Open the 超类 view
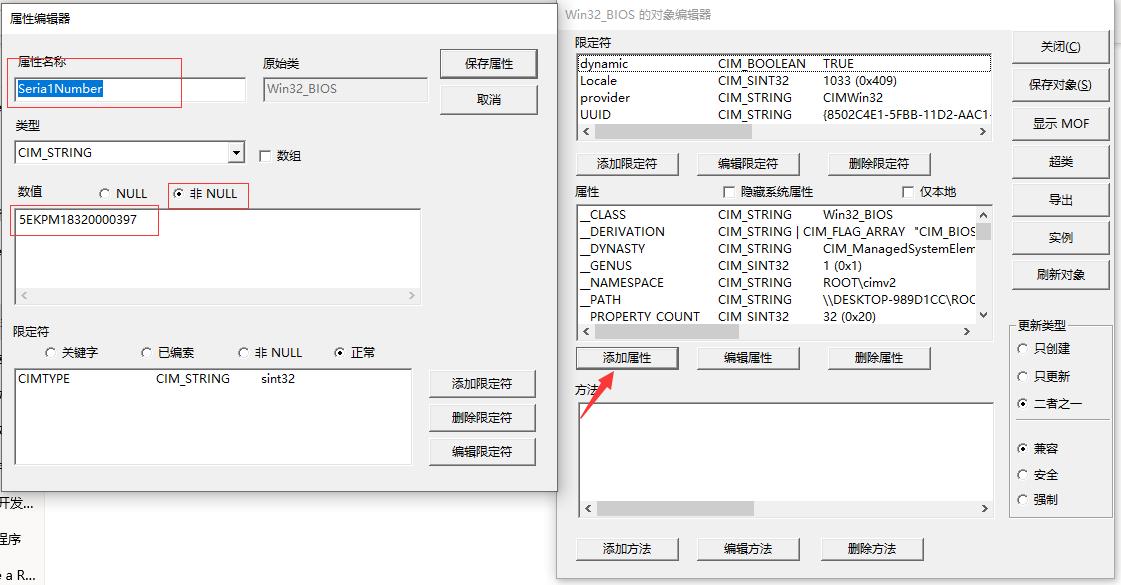The image size is (1121, 585). coord(1061,161)
